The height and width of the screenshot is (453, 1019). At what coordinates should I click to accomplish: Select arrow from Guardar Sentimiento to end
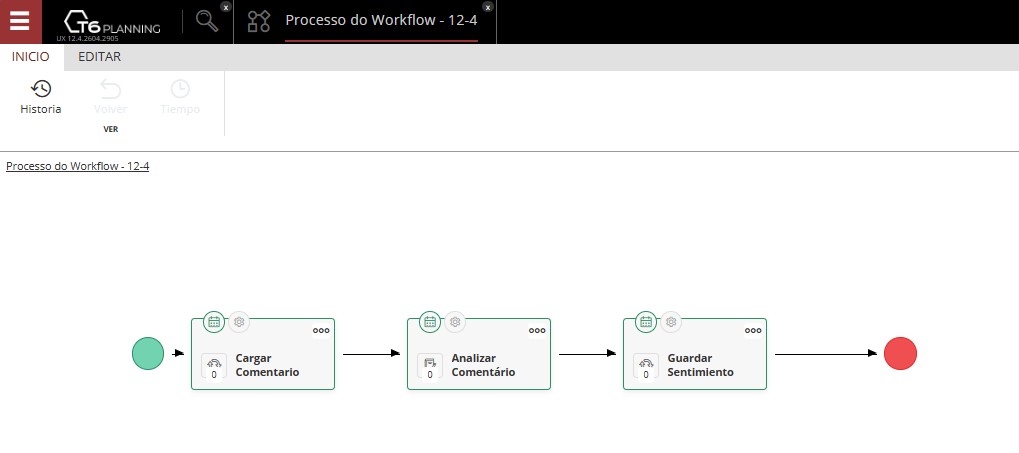pos(826,354)
